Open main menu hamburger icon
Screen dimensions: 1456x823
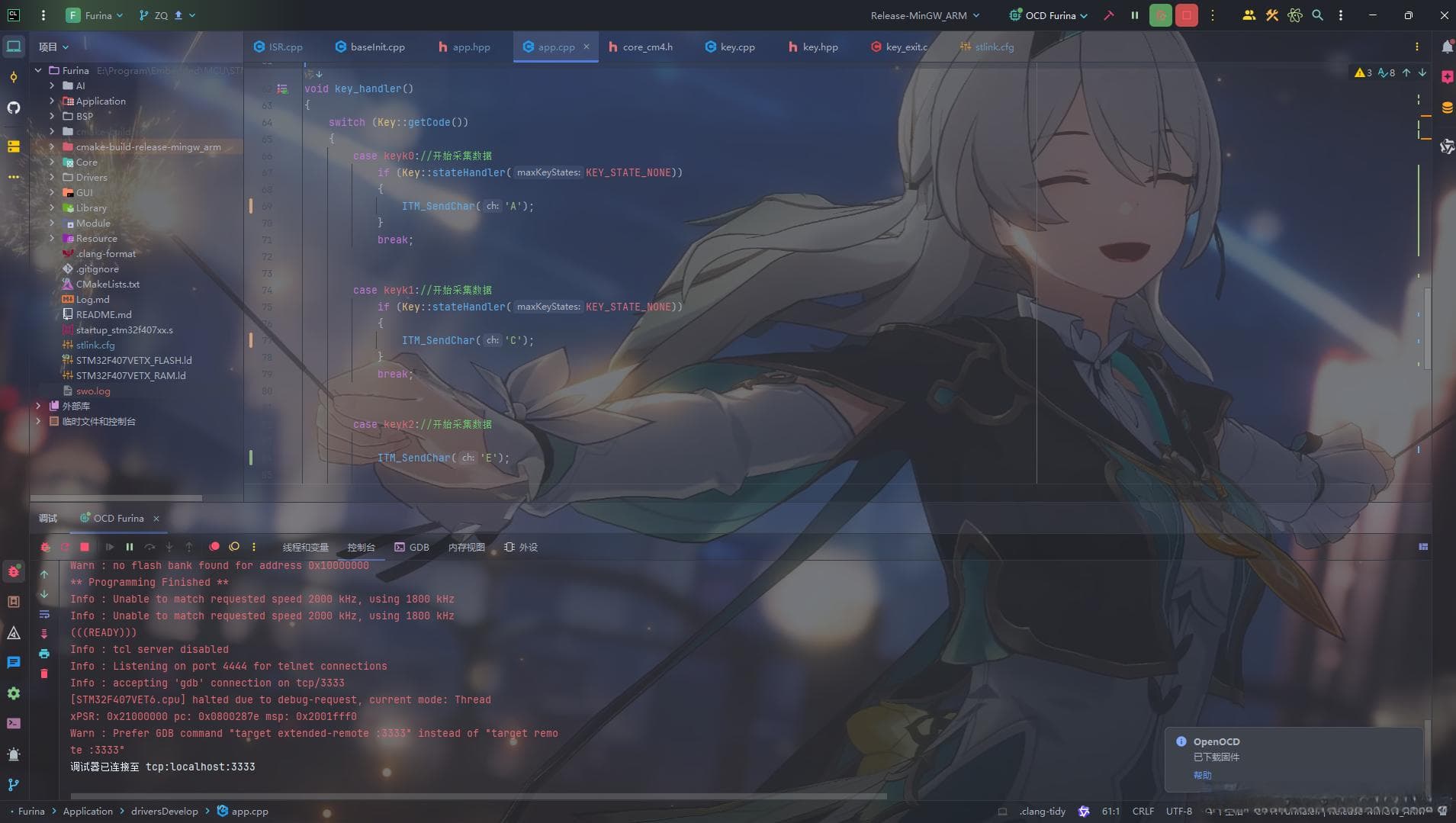pyautogui.click(x=43, y=15)
